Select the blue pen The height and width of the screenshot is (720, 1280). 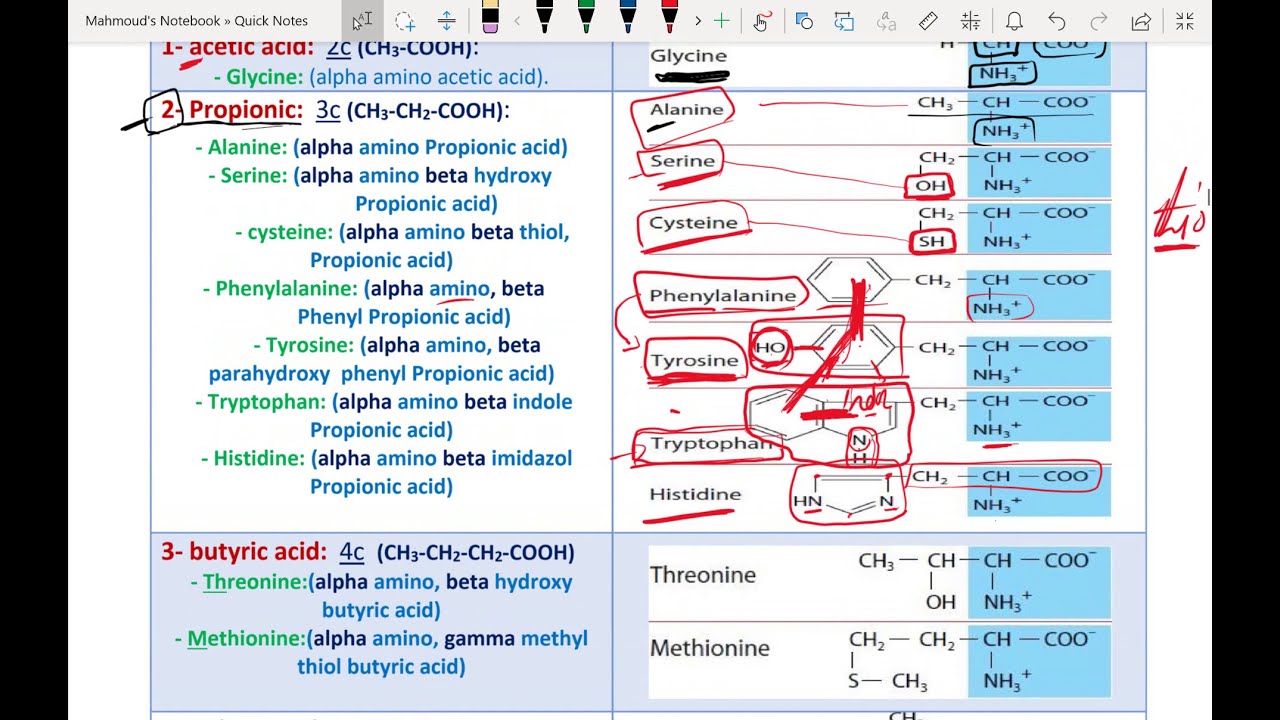628,17
